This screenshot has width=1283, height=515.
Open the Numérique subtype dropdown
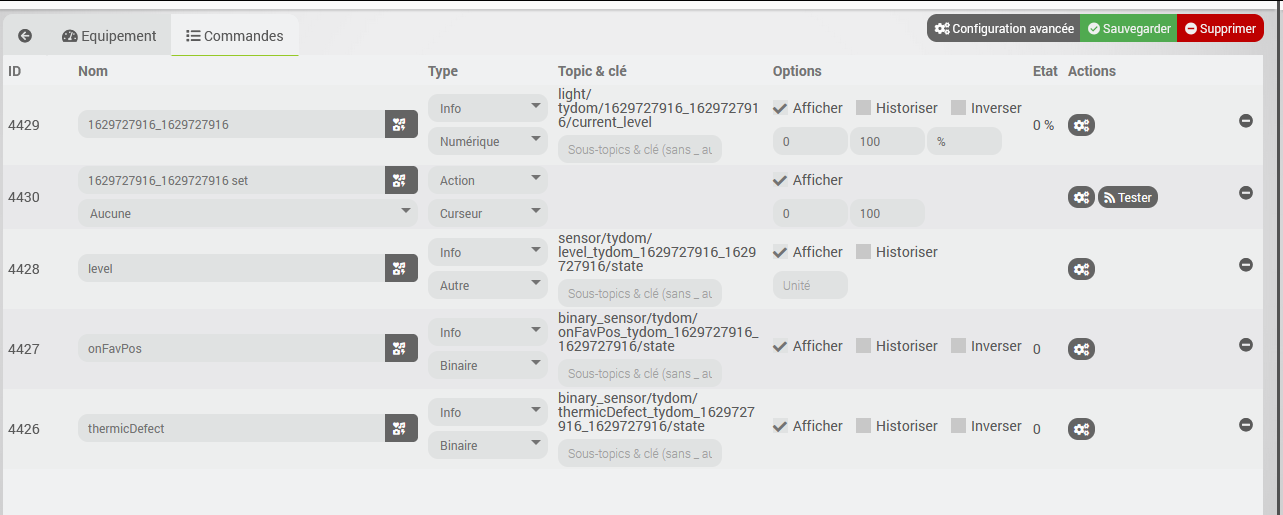click(488, 141)
